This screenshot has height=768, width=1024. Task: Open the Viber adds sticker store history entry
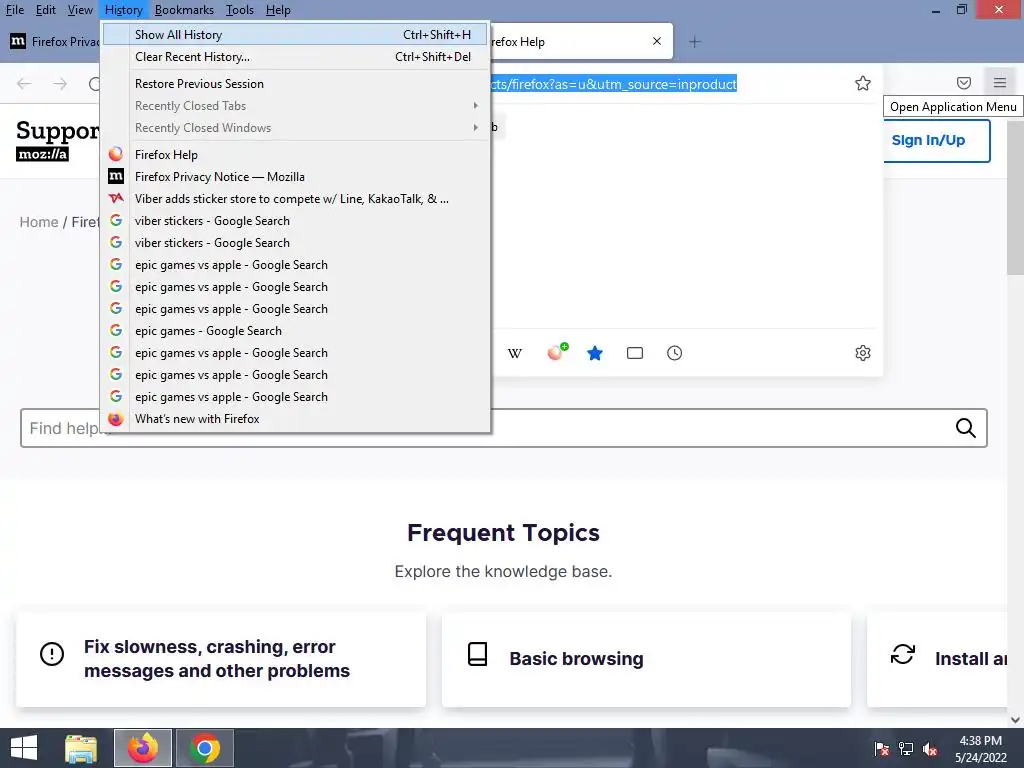295,199
